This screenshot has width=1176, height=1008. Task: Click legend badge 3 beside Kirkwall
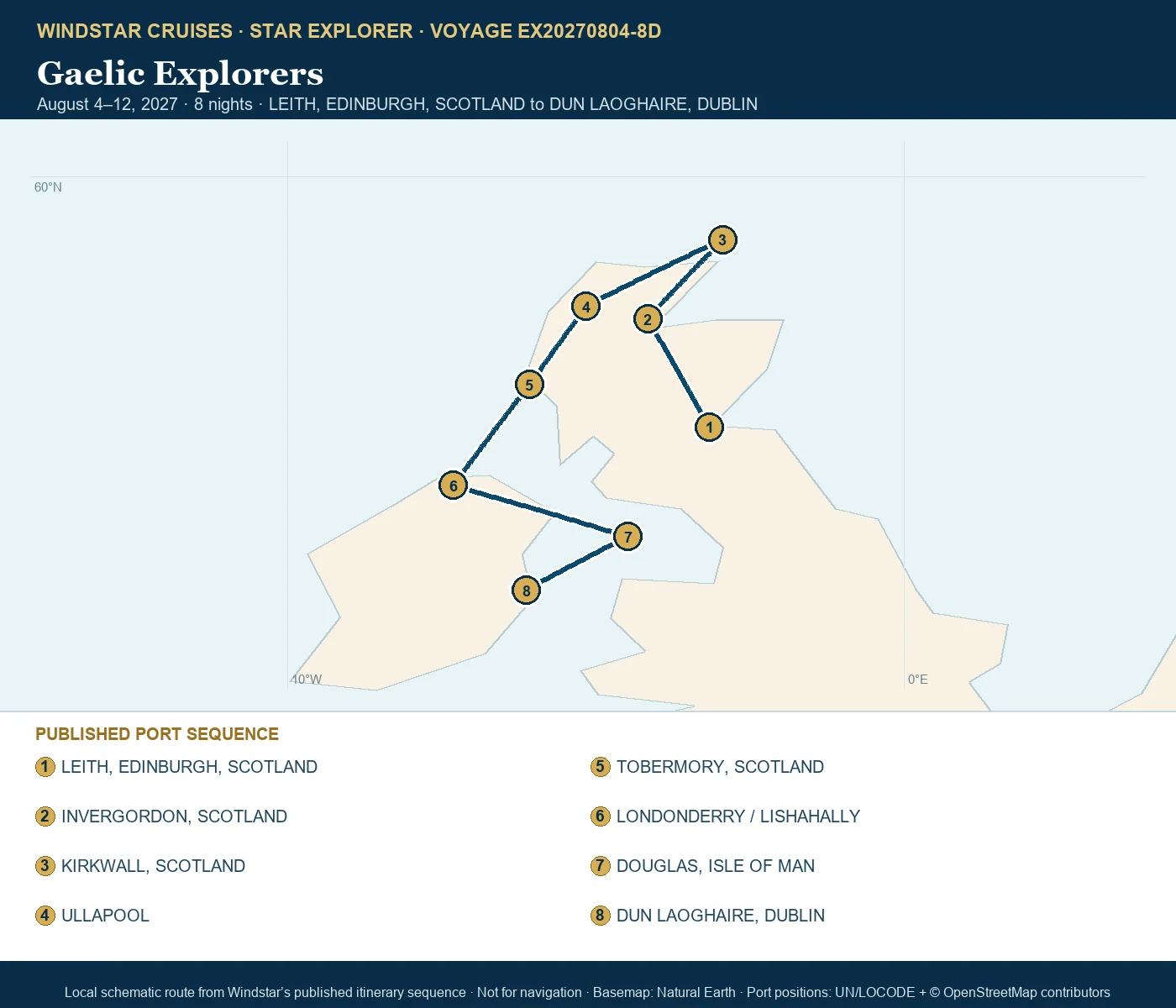pos(45,866)
